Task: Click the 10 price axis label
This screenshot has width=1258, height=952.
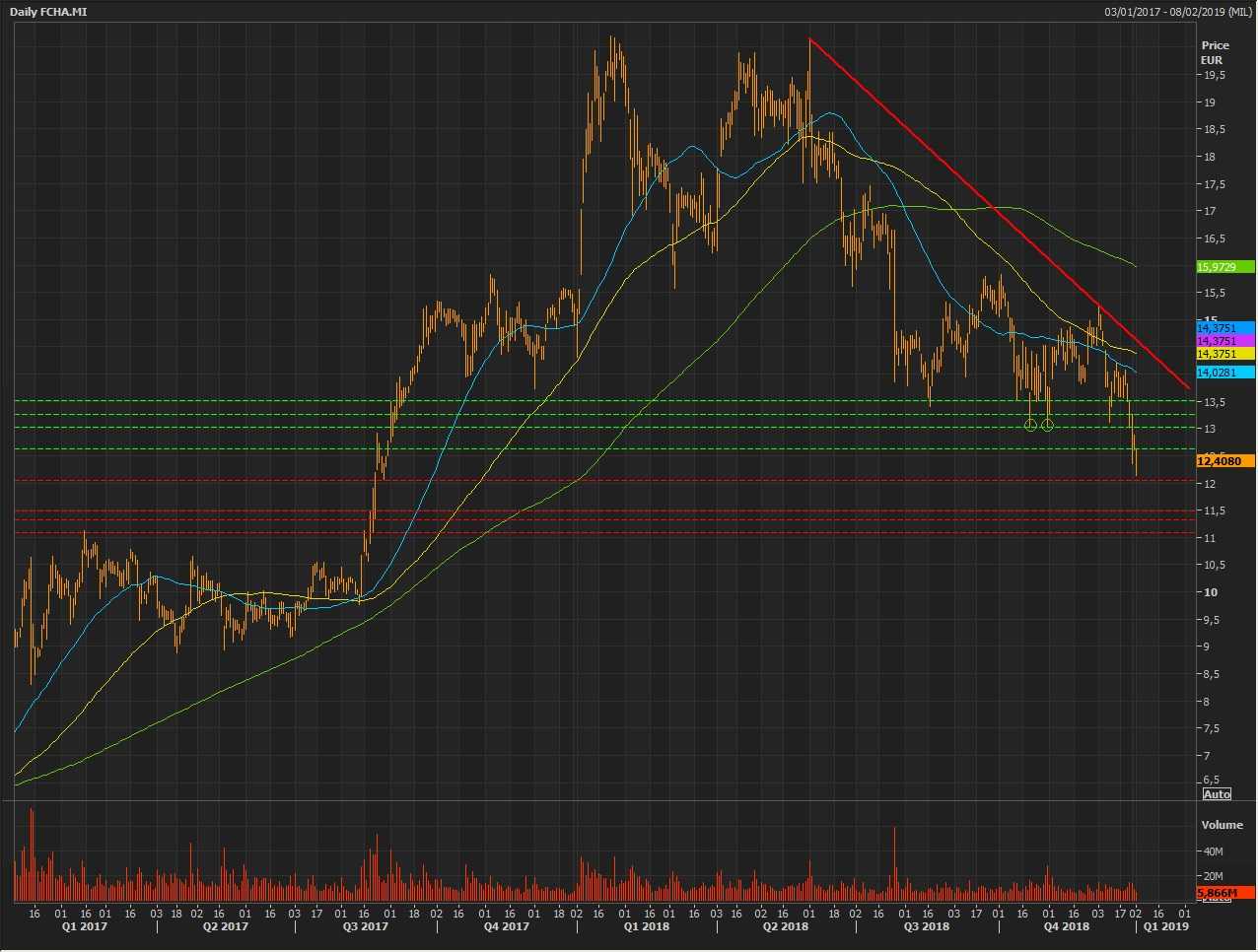Action: coord(1210,592)
